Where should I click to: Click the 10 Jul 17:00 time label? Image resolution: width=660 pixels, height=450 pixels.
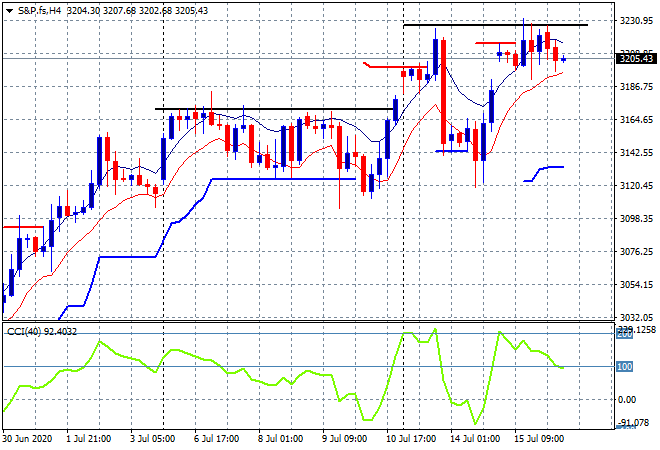tap(411, 439)
